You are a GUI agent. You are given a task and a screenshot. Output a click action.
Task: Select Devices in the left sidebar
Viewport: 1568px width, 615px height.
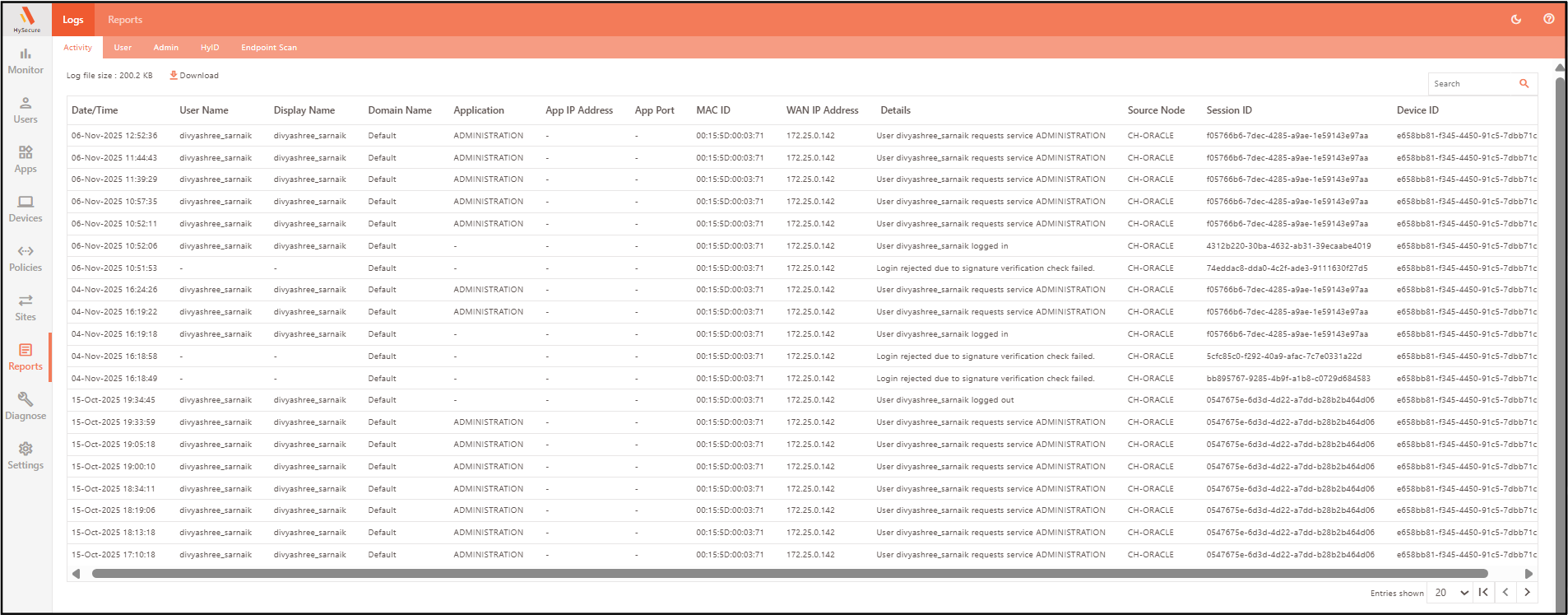click(26, 209)
